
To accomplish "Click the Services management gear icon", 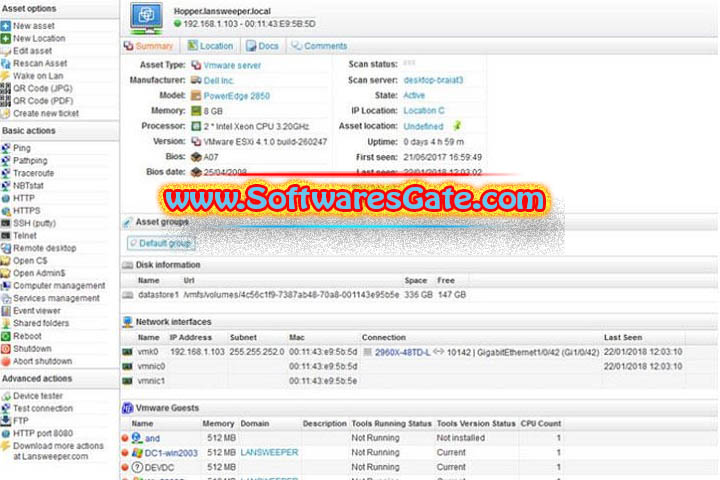I will click(x=6, y=298).
